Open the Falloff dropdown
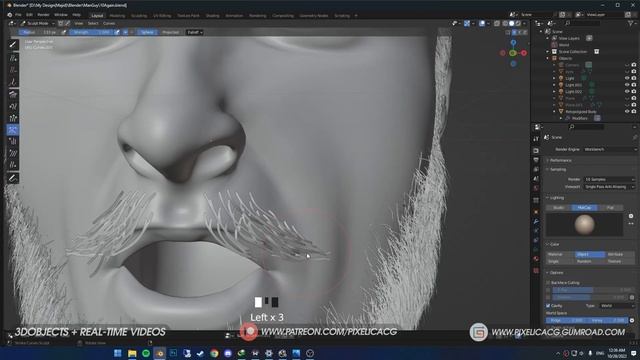Viewport: 640px width, 360px height. [x=194, y=32]
